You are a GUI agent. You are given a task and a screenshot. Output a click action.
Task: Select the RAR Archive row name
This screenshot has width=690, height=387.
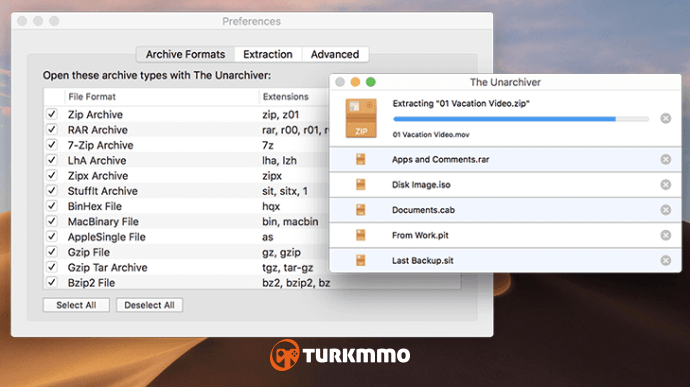click(98, 130)
